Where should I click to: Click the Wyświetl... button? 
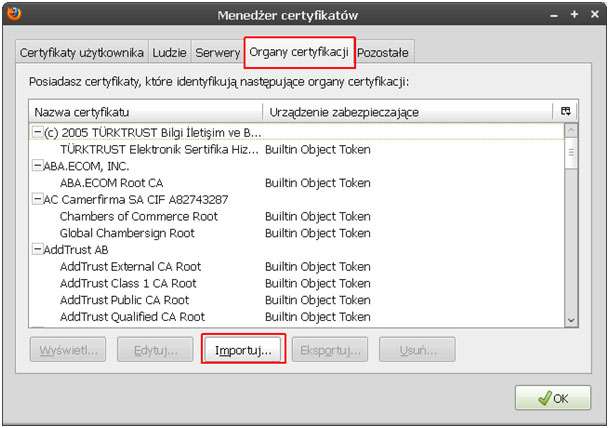pyautogui.click(x=68, y=350)
